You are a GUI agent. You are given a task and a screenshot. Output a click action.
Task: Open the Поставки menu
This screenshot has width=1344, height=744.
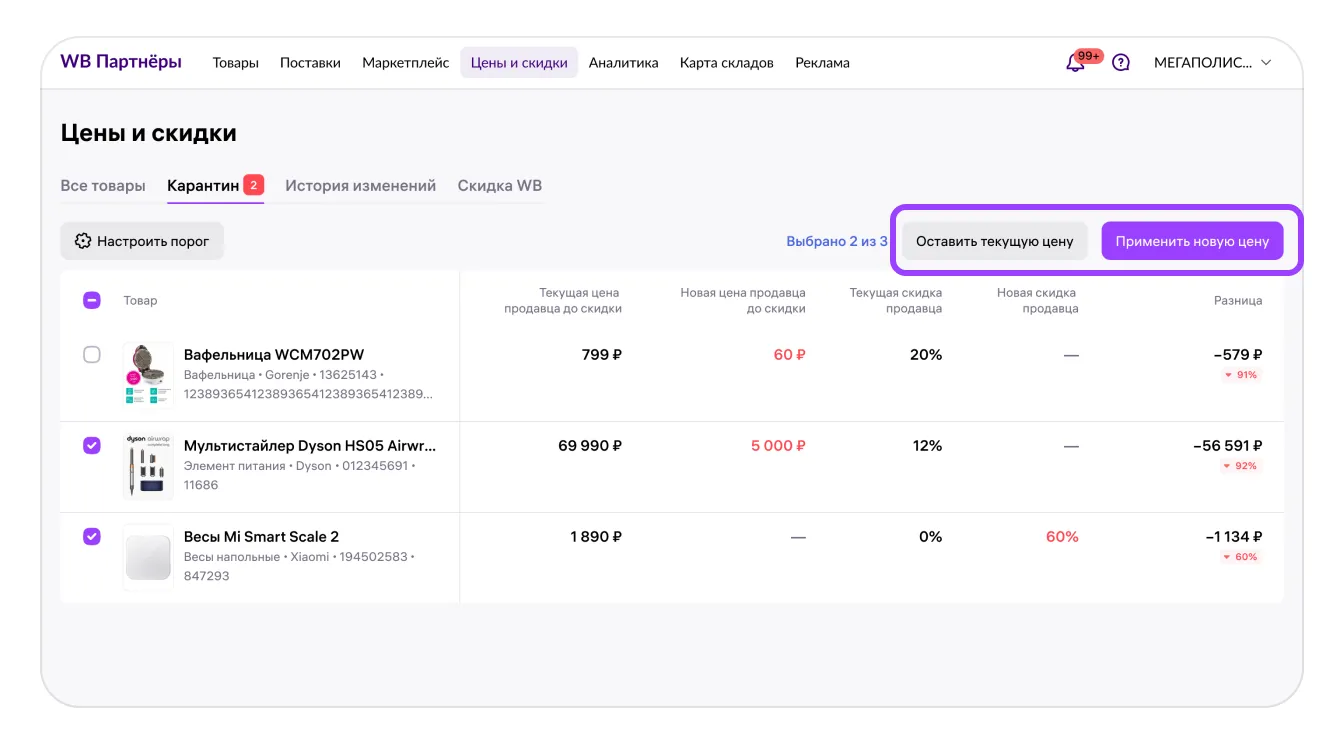310,62
